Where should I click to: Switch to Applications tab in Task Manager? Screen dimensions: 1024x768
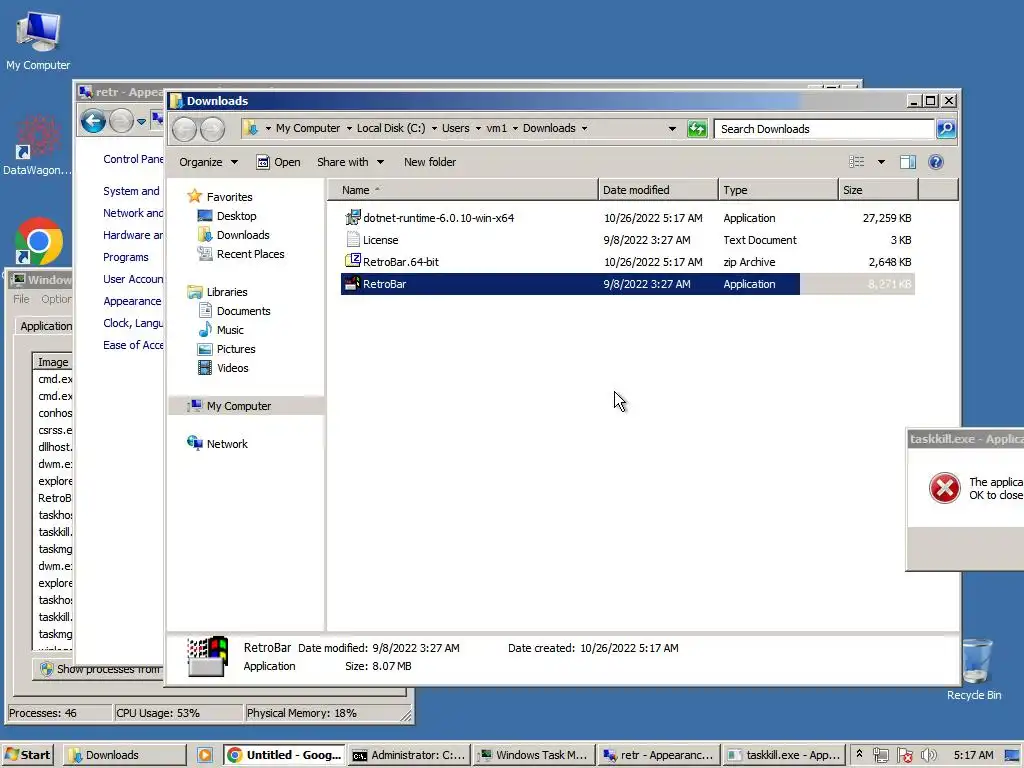(46, 326)
